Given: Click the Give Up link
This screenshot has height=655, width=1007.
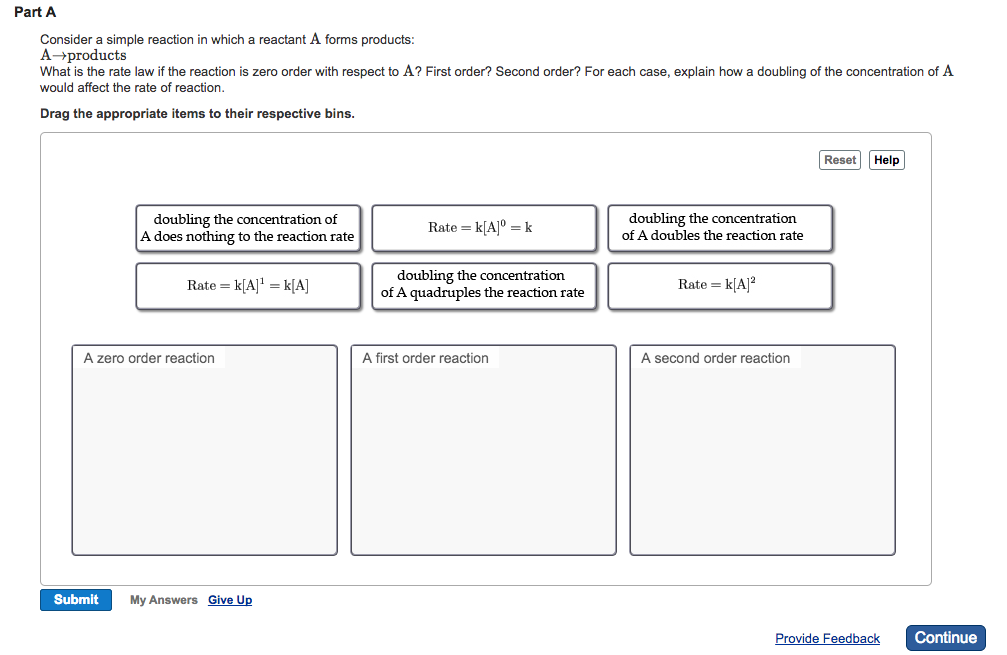Looking at the screenshot, I should tap(229, 599).
